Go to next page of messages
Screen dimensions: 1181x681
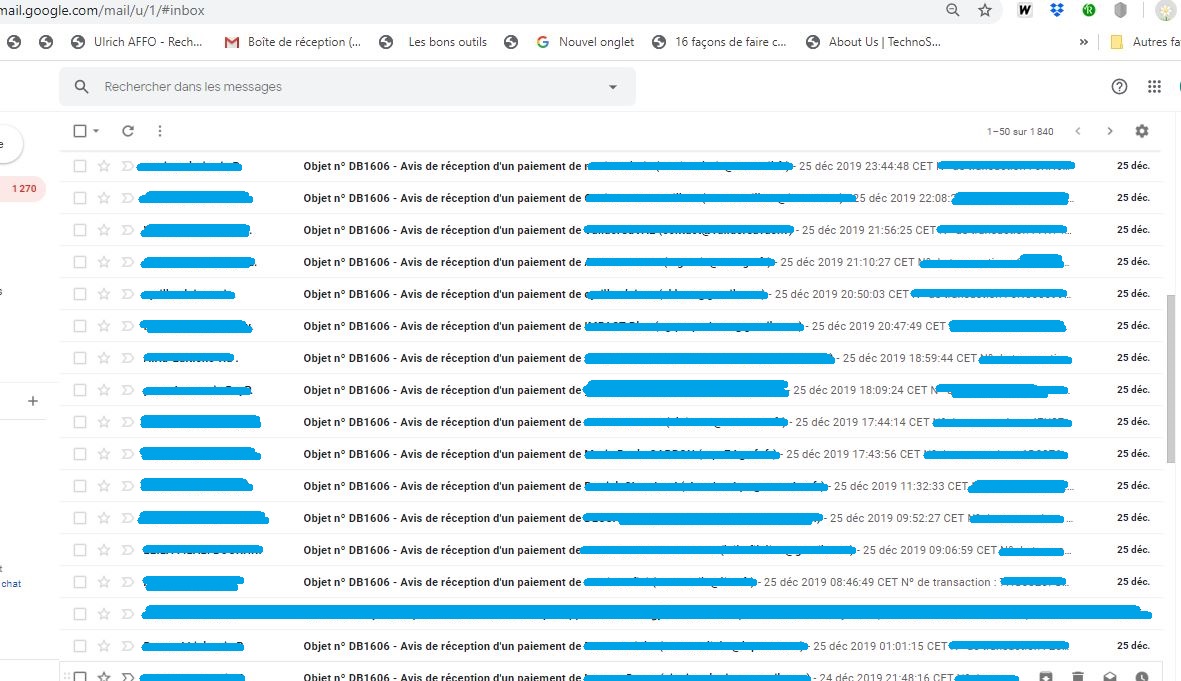1109,131
